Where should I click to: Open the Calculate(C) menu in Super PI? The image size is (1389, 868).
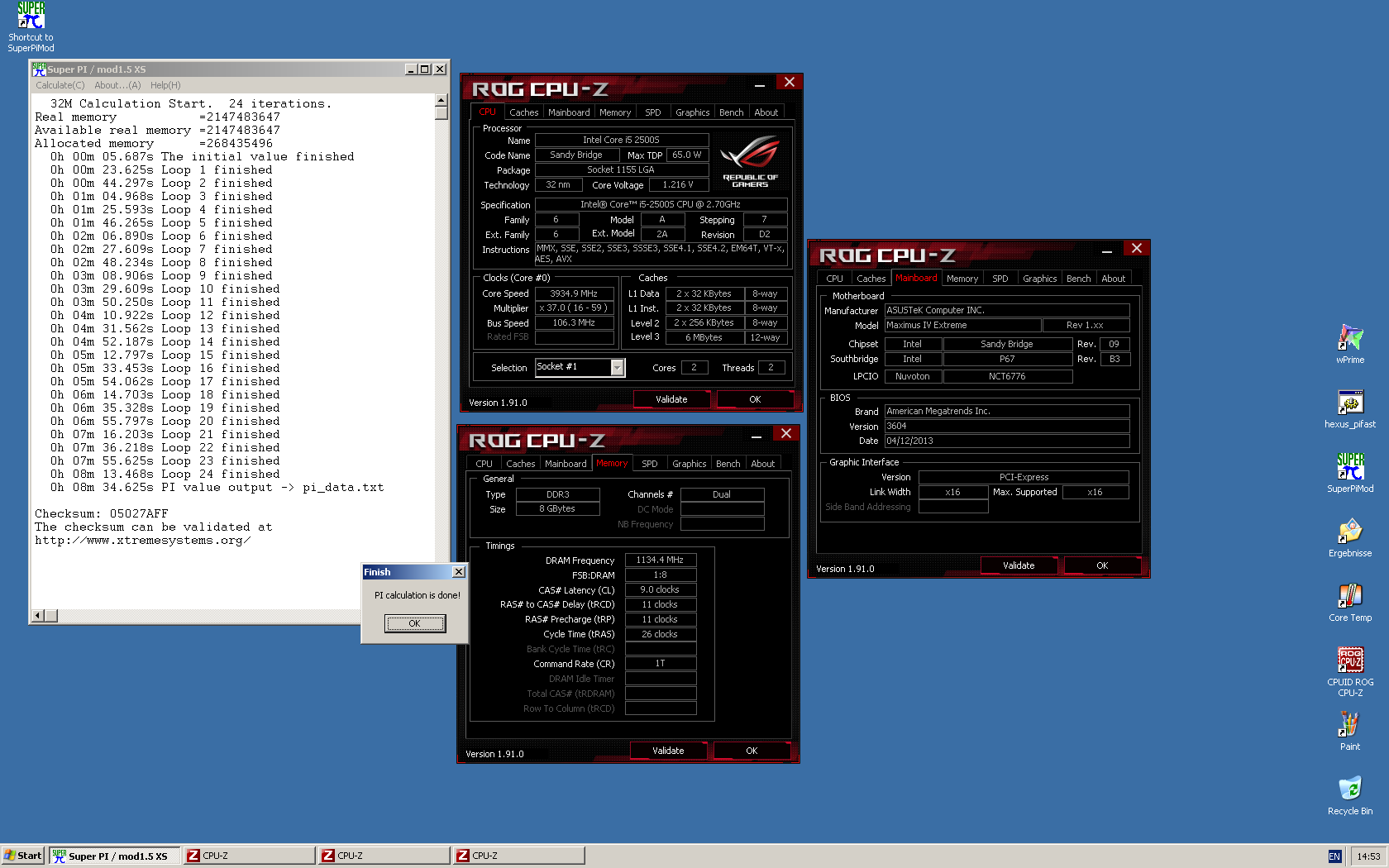click(x=60, y=85)
